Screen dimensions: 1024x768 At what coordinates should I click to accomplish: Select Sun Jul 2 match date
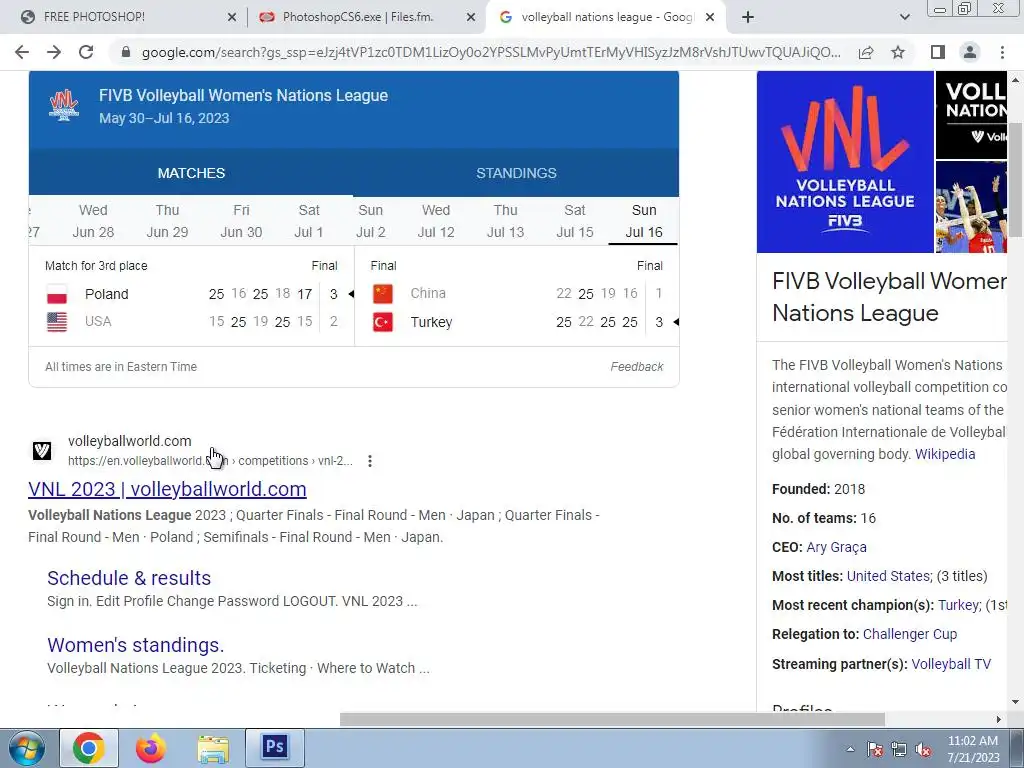click(x=370, y=221)
